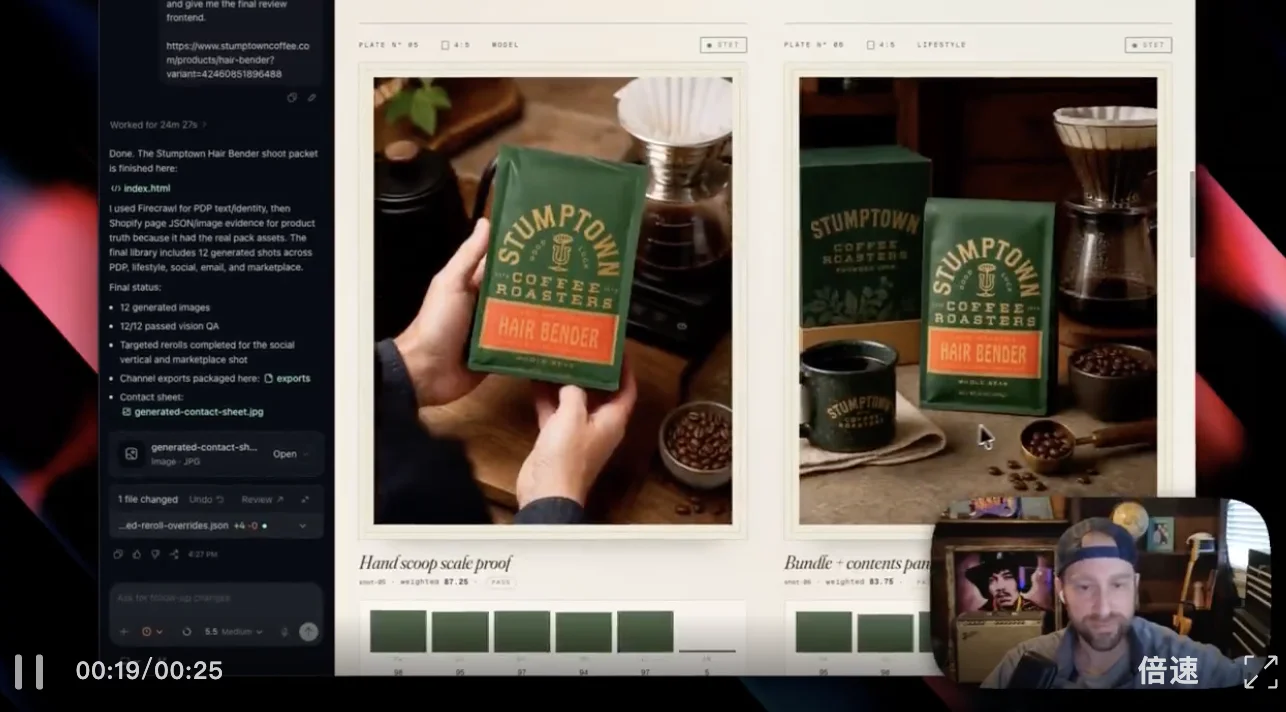Share the response
Screen dimensions: 1286x712
click(174, 554)
